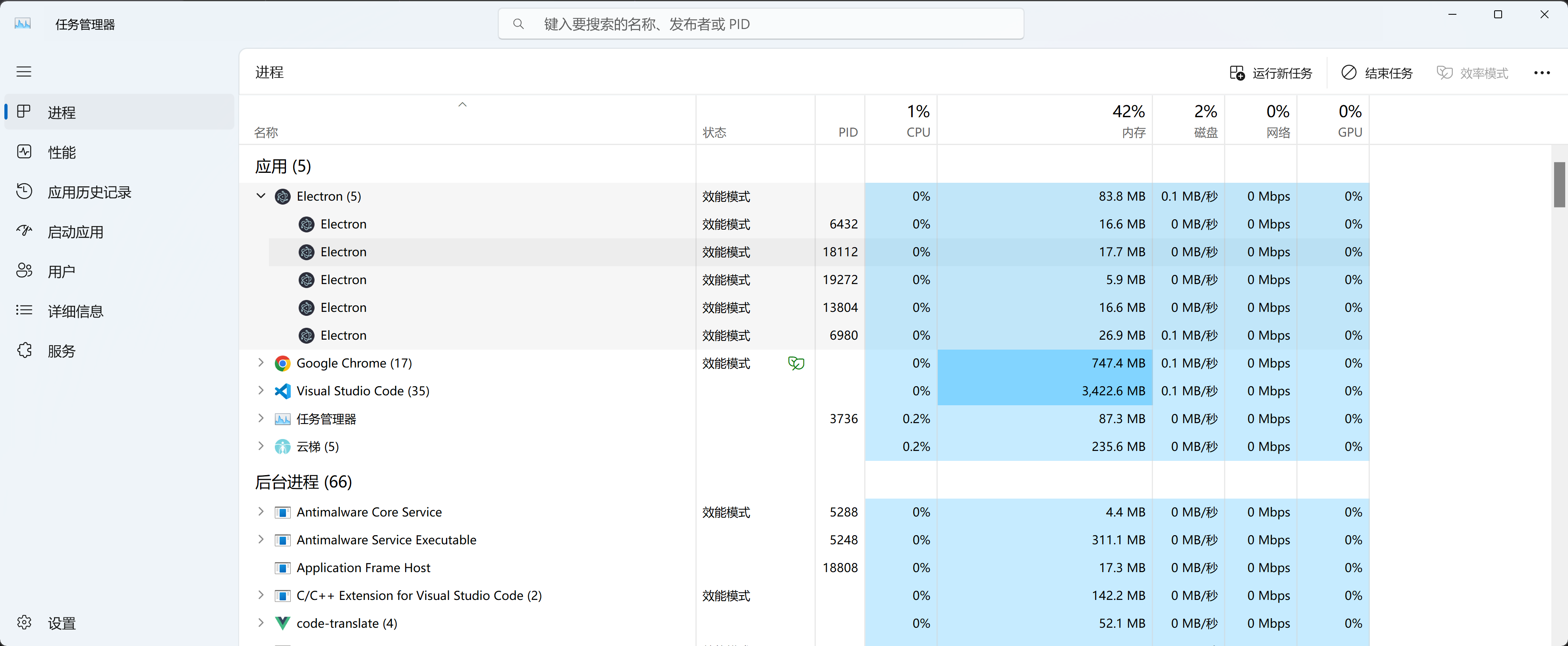Select PID 18808 Application Frame Host cell
1568x646 pixels.
click(840, 567)
